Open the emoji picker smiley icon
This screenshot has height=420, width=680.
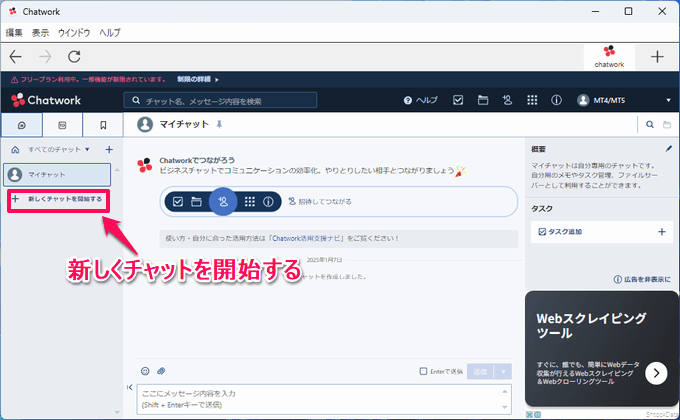(145, 371)
